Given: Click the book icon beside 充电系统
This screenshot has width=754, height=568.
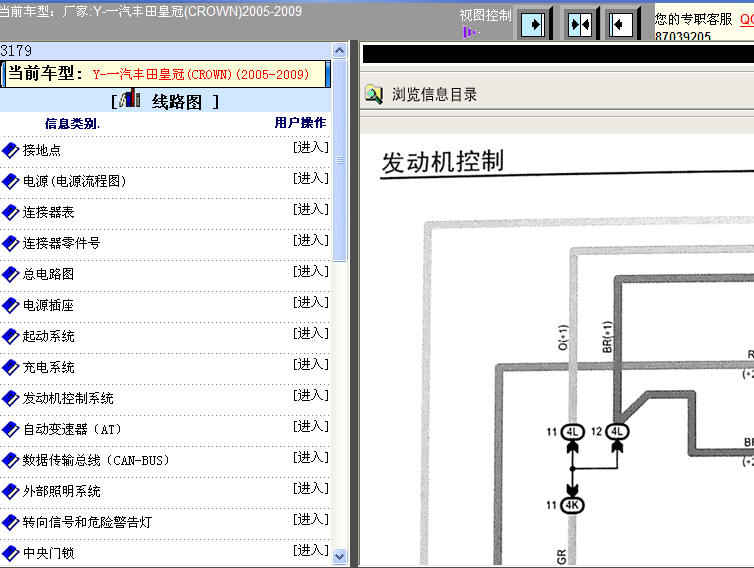Looking at the screenshot, I should 10,367.
